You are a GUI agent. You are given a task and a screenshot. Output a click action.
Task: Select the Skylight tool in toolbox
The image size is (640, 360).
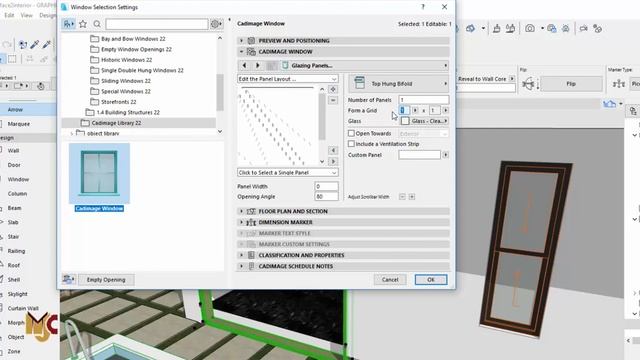(x=17, y=294)
